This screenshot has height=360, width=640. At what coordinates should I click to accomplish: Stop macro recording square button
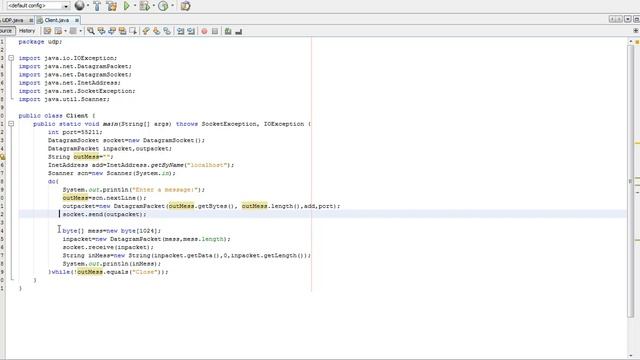click(215, 31)
